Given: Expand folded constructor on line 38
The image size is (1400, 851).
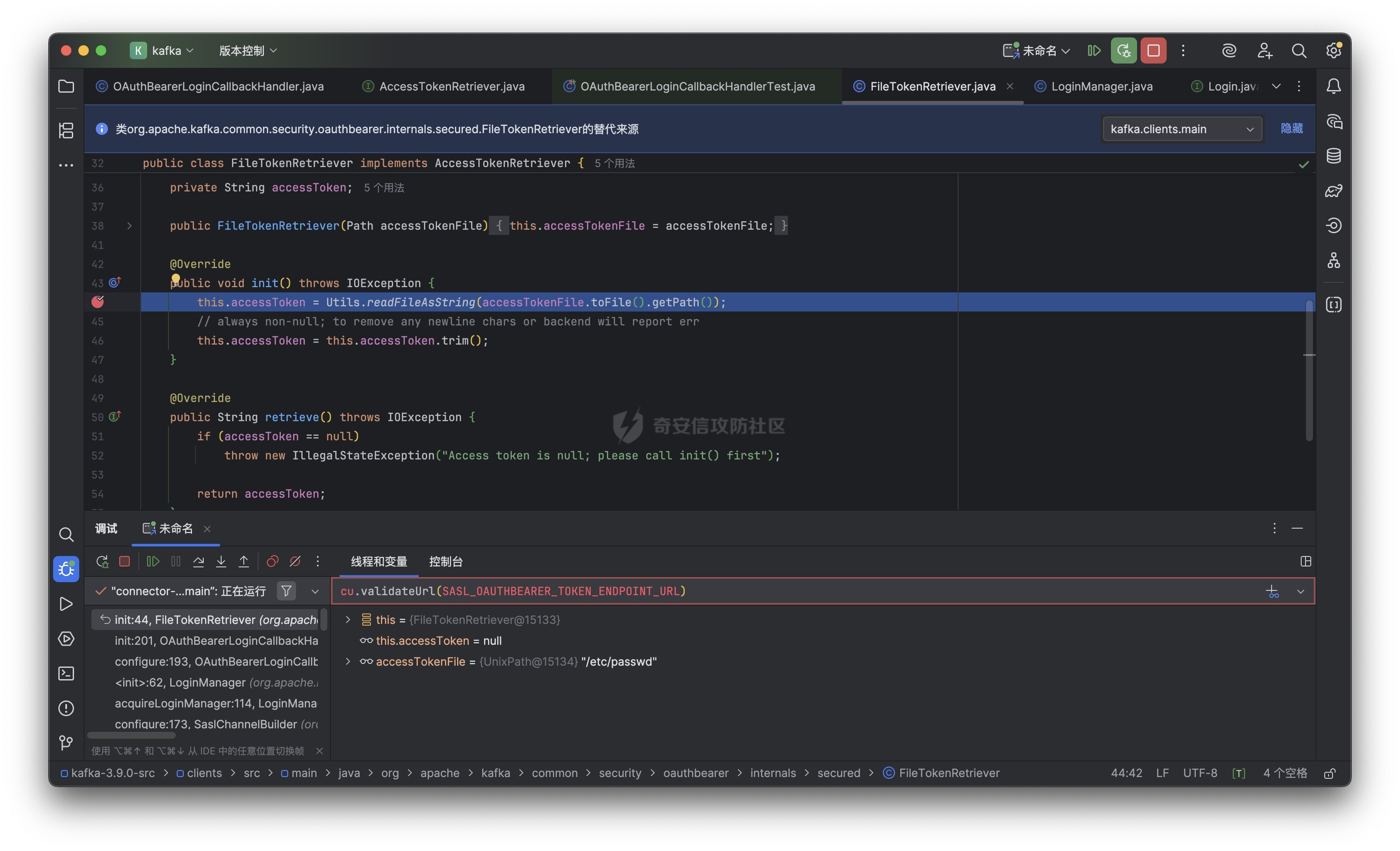Looking at the screenshot, I should pos(129,226).
